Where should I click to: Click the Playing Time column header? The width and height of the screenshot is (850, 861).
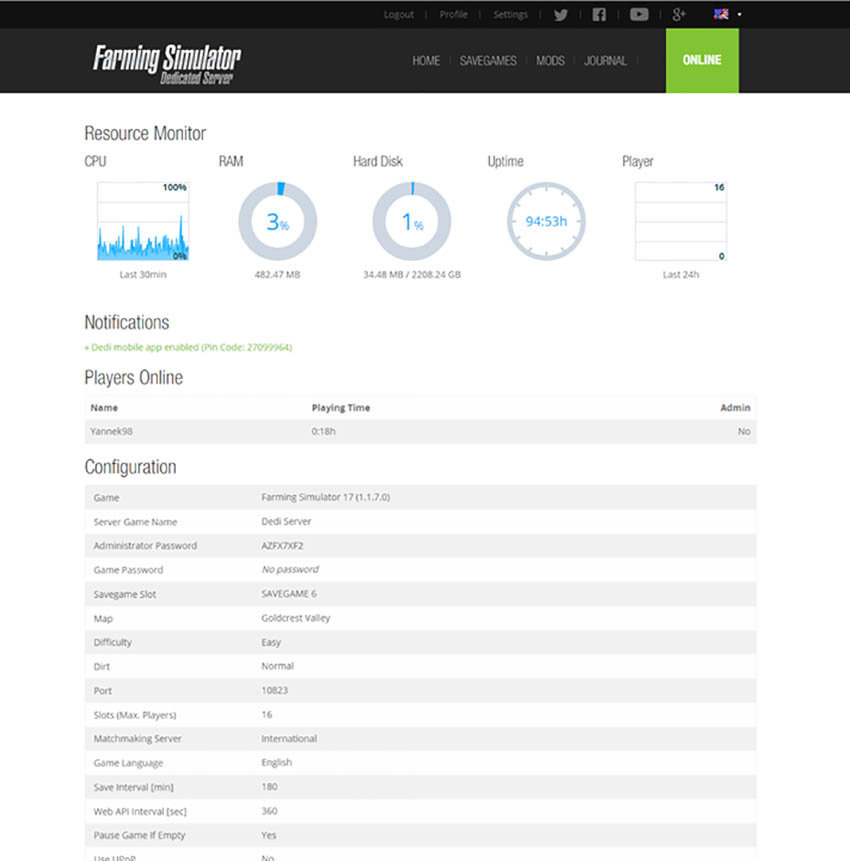pyautogui.click(x=341, y=407)
